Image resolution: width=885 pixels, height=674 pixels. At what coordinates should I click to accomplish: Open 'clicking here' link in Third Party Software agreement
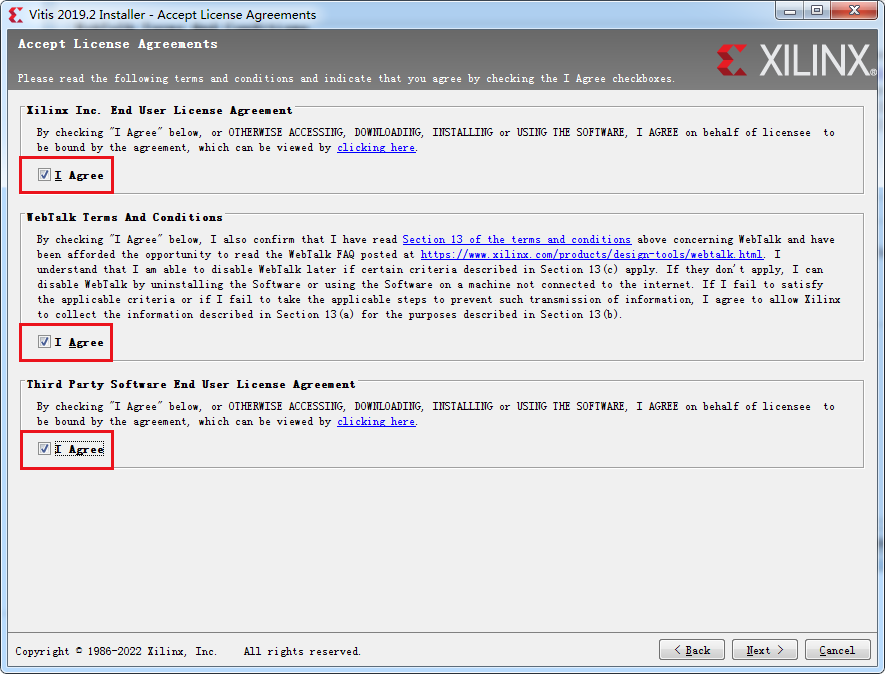click(376, 422)
